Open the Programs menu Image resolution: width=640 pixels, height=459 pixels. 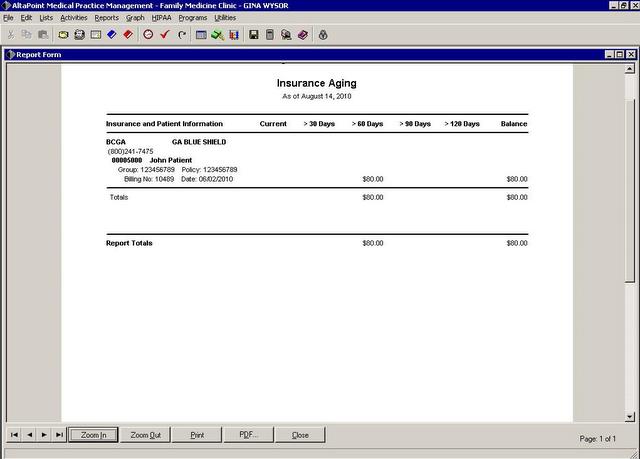tap(193, 18)
